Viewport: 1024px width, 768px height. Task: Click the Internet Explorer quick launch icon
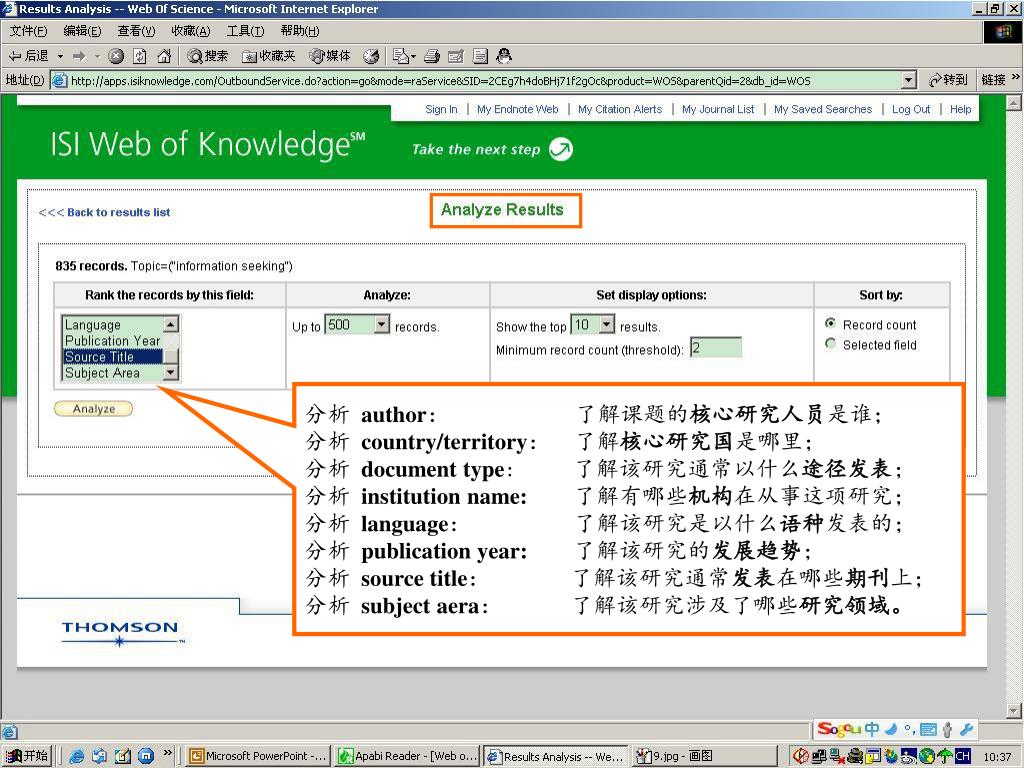coord(77,756)
